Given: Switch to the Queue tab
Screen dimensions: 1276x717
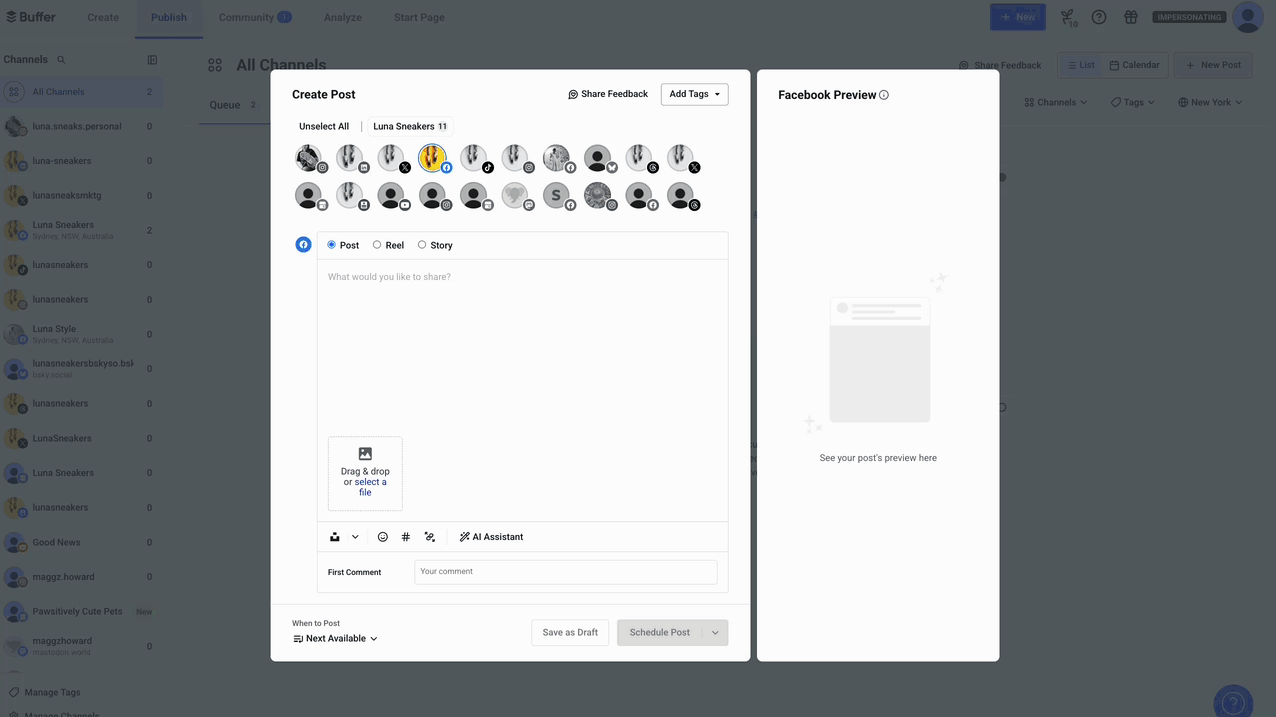Looking at the screenshot, I should (x=232, y=105).
